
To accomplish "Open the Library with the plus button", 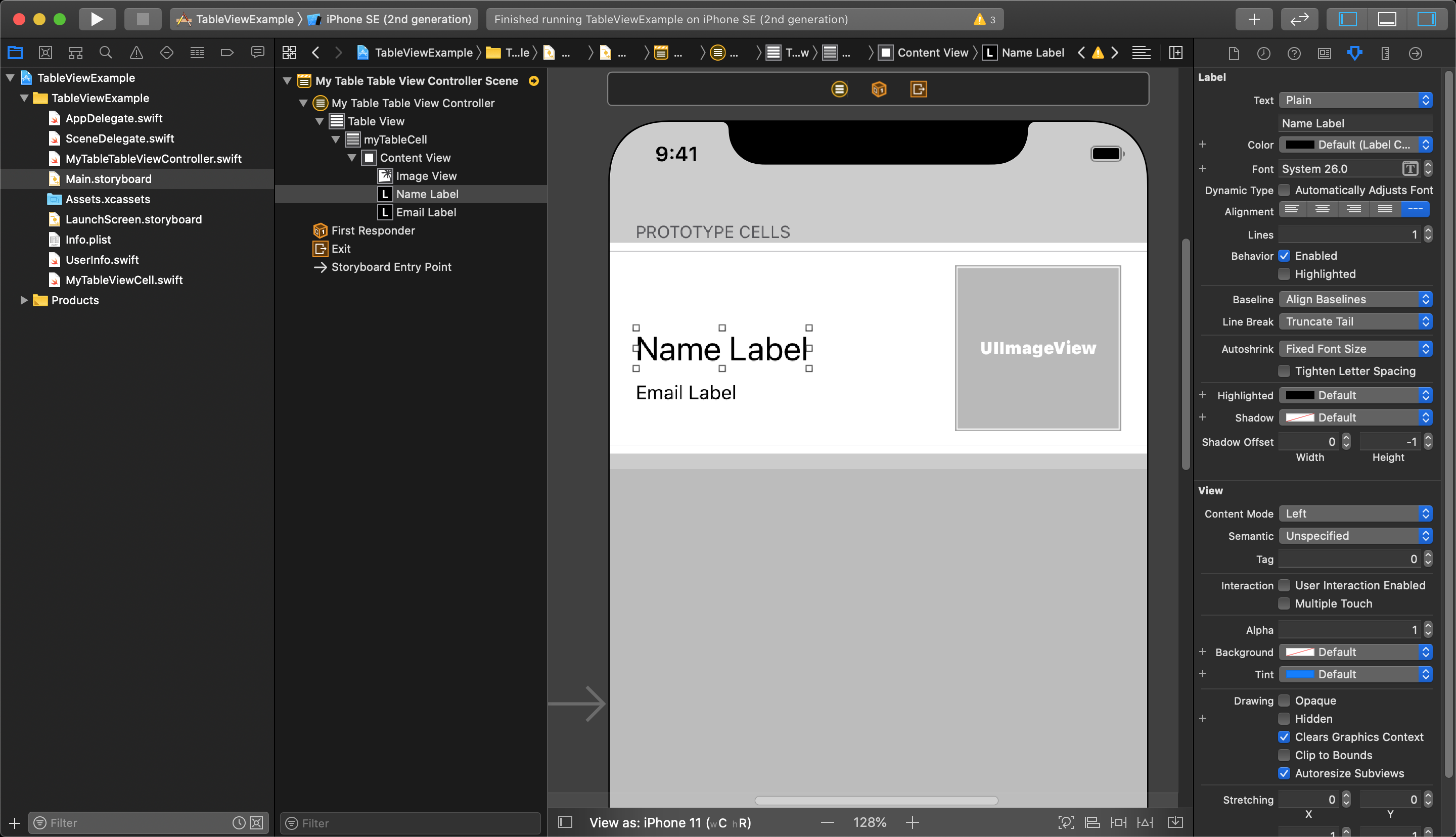I will coord(1254,19).
